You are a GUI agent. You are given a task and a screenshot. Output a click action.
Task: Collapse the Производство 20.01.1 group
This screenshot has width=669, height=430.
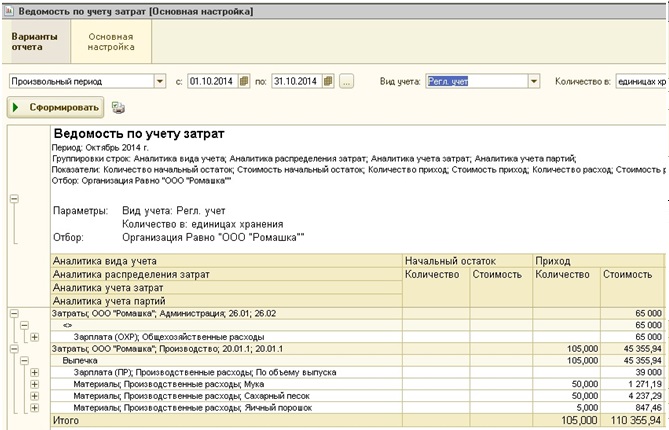[14, 349]
